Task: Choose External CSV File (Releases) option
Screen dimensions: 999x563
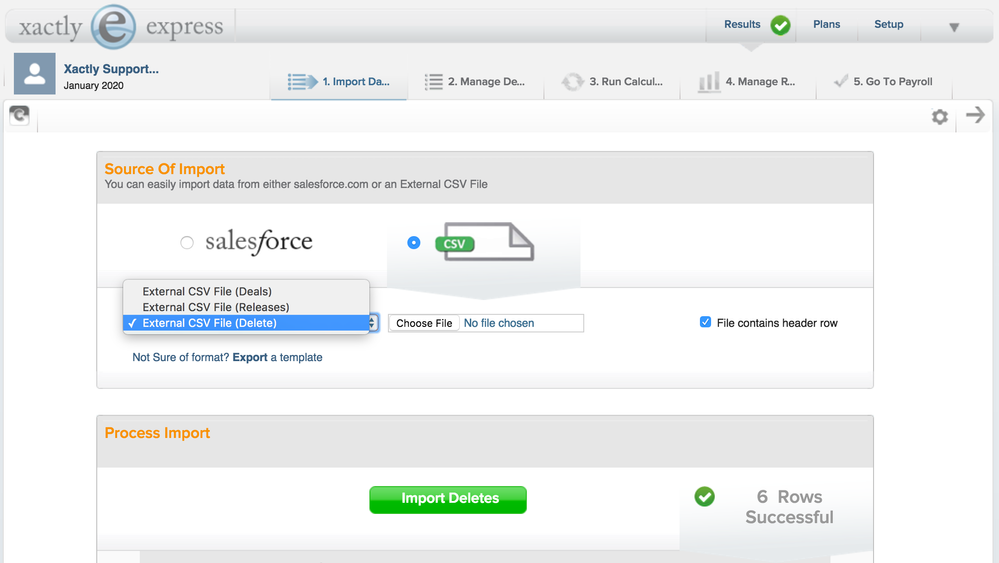Action: tap(246, 307)
